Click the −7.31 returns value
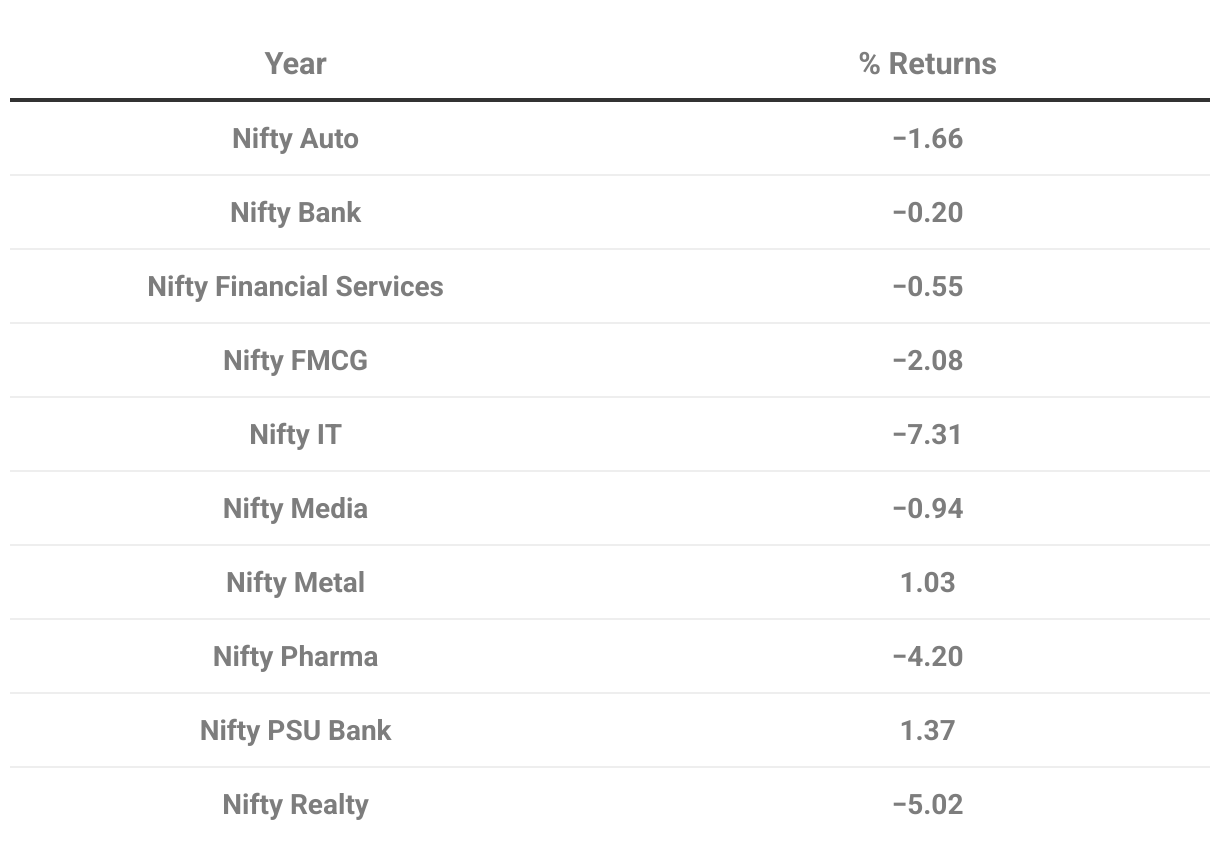 pos(927,434)
